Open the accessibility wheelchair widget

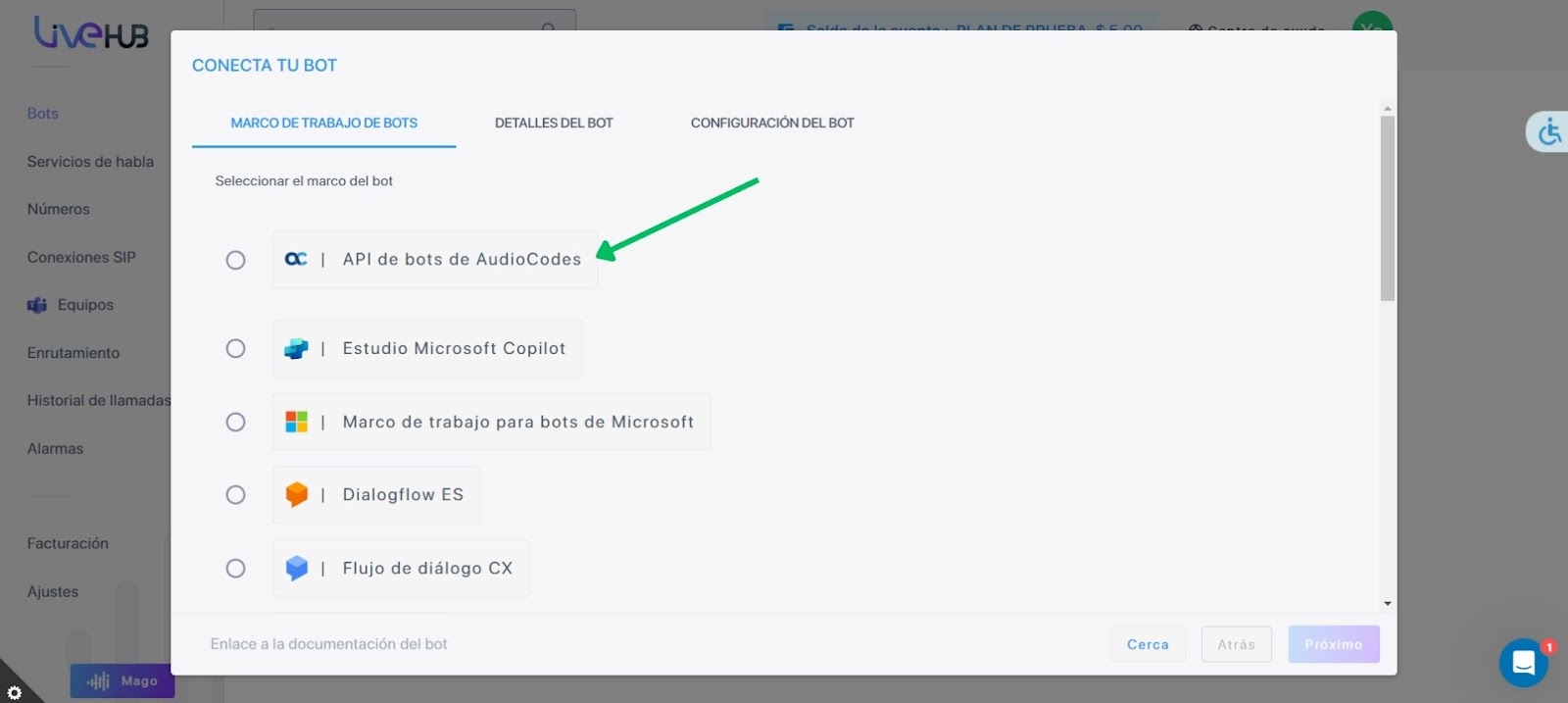pos(1549,131)
